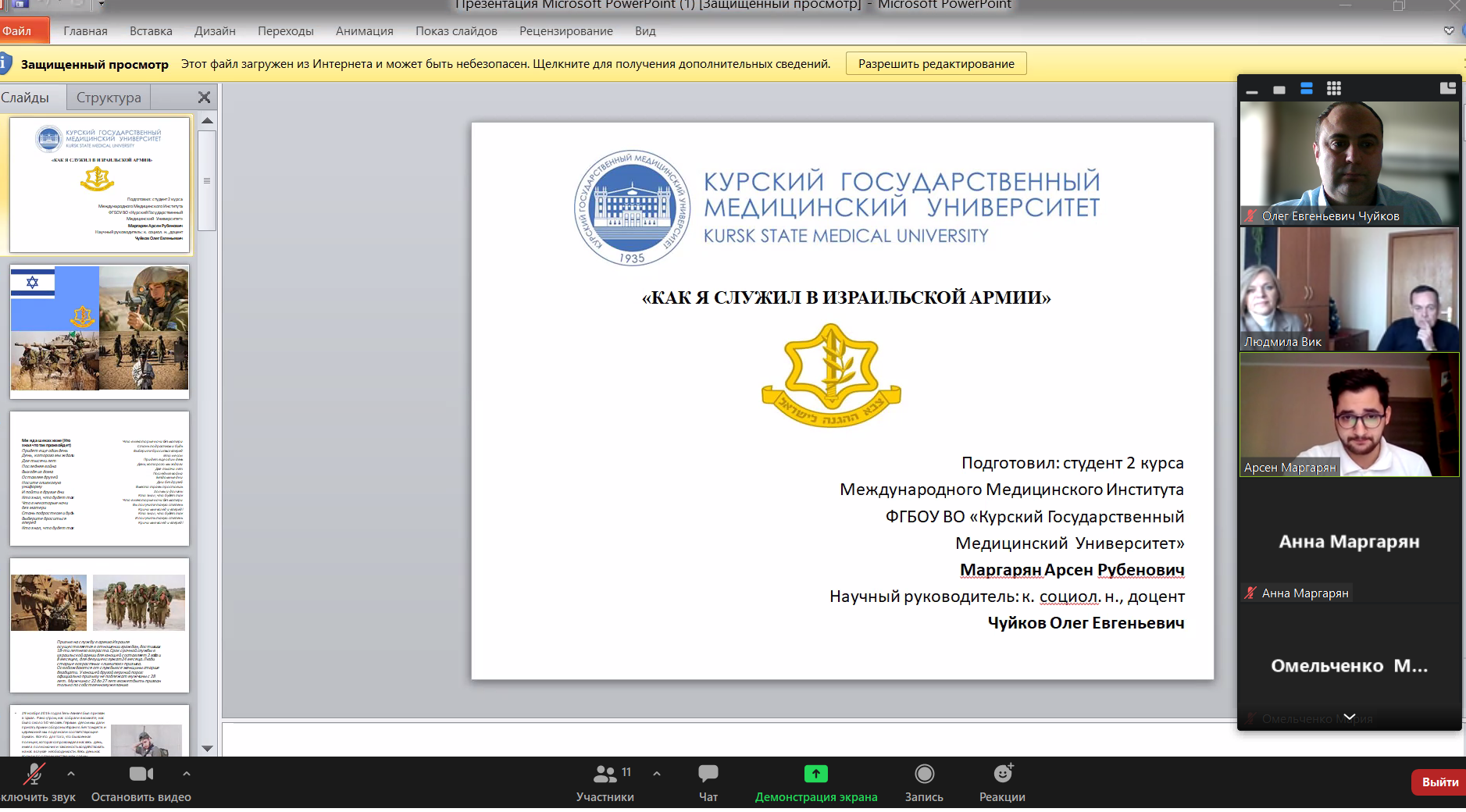Open the Рецензирование ribbon tab

566,31
